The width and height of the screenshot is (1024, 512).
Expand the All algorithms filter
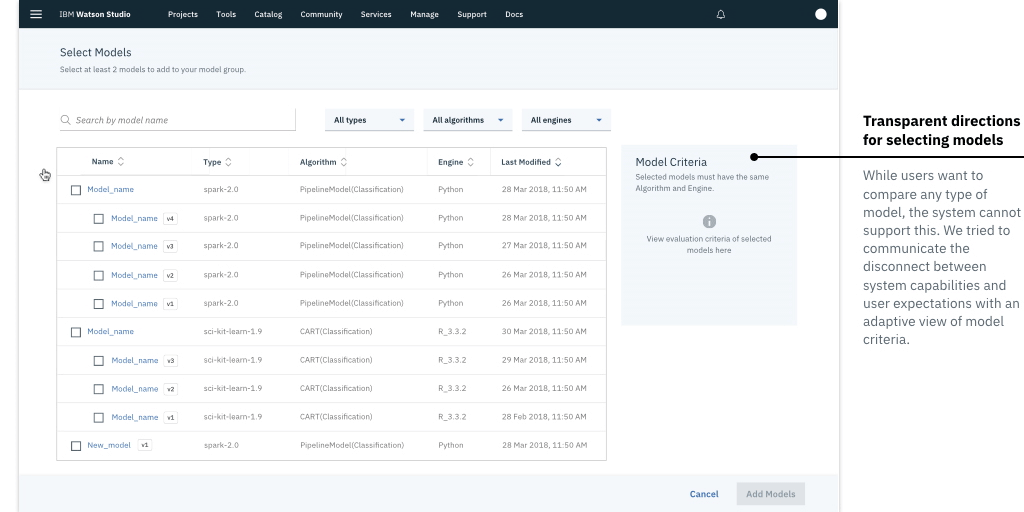click(468, 120)
